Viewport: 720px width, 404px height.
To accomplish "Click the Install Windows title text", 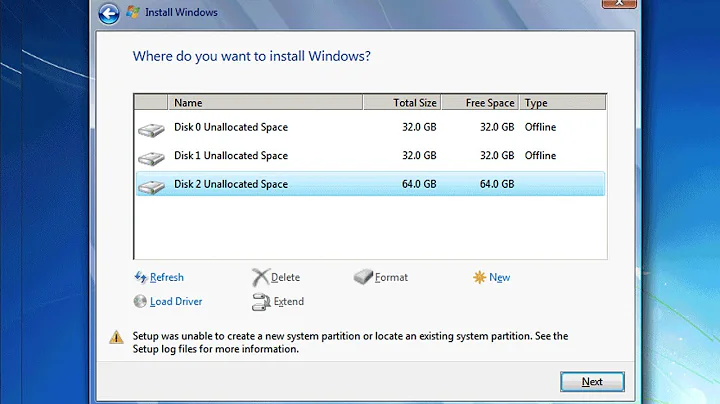I will [181, 12].
